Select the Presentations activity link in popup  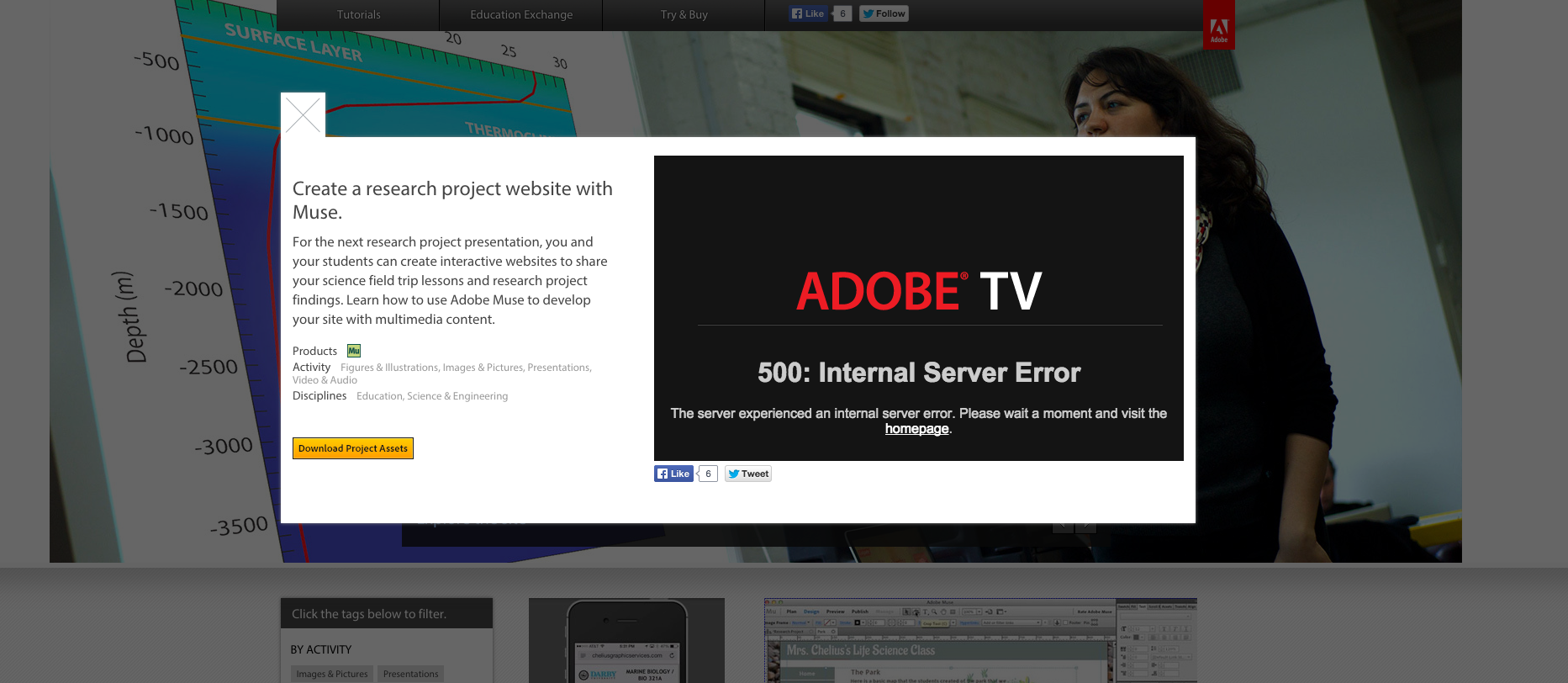coord(559,368)
